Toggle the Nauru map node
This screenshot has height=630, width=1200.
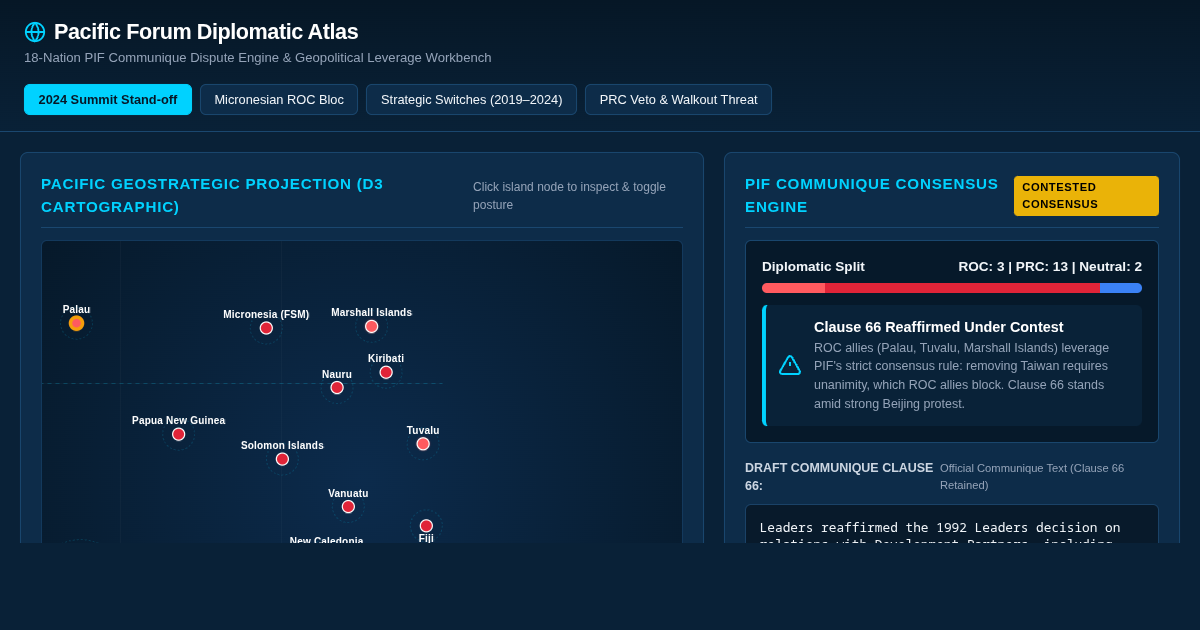coord(337,388)
